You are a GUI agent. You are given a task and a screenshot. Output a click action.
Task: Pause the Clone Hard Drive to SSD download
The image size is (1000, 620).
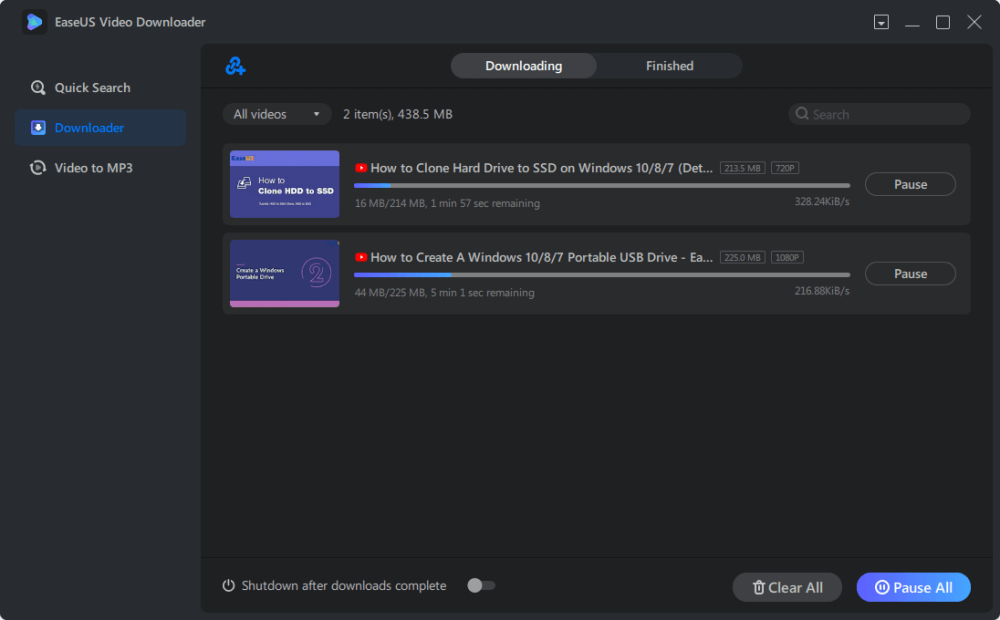(x=910, y=184)
